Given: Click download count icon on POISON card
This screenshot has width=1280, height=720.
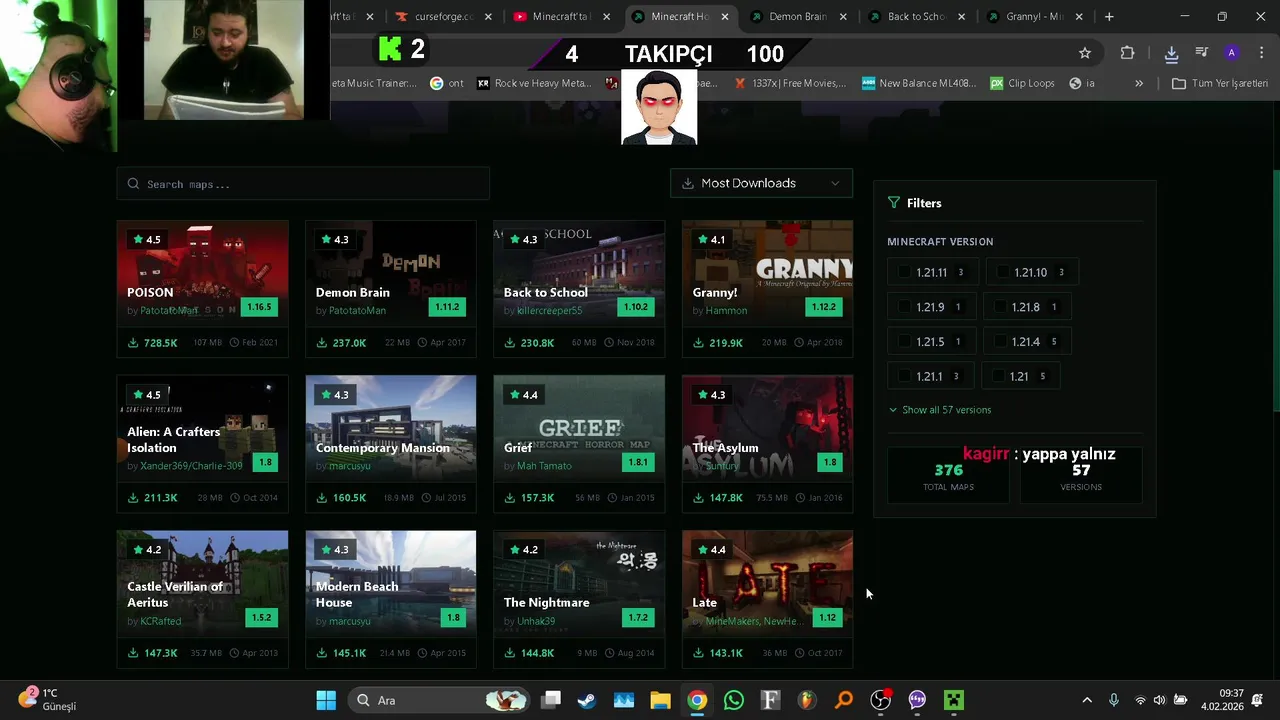Looking at the screenshot, I should (133, 343).
